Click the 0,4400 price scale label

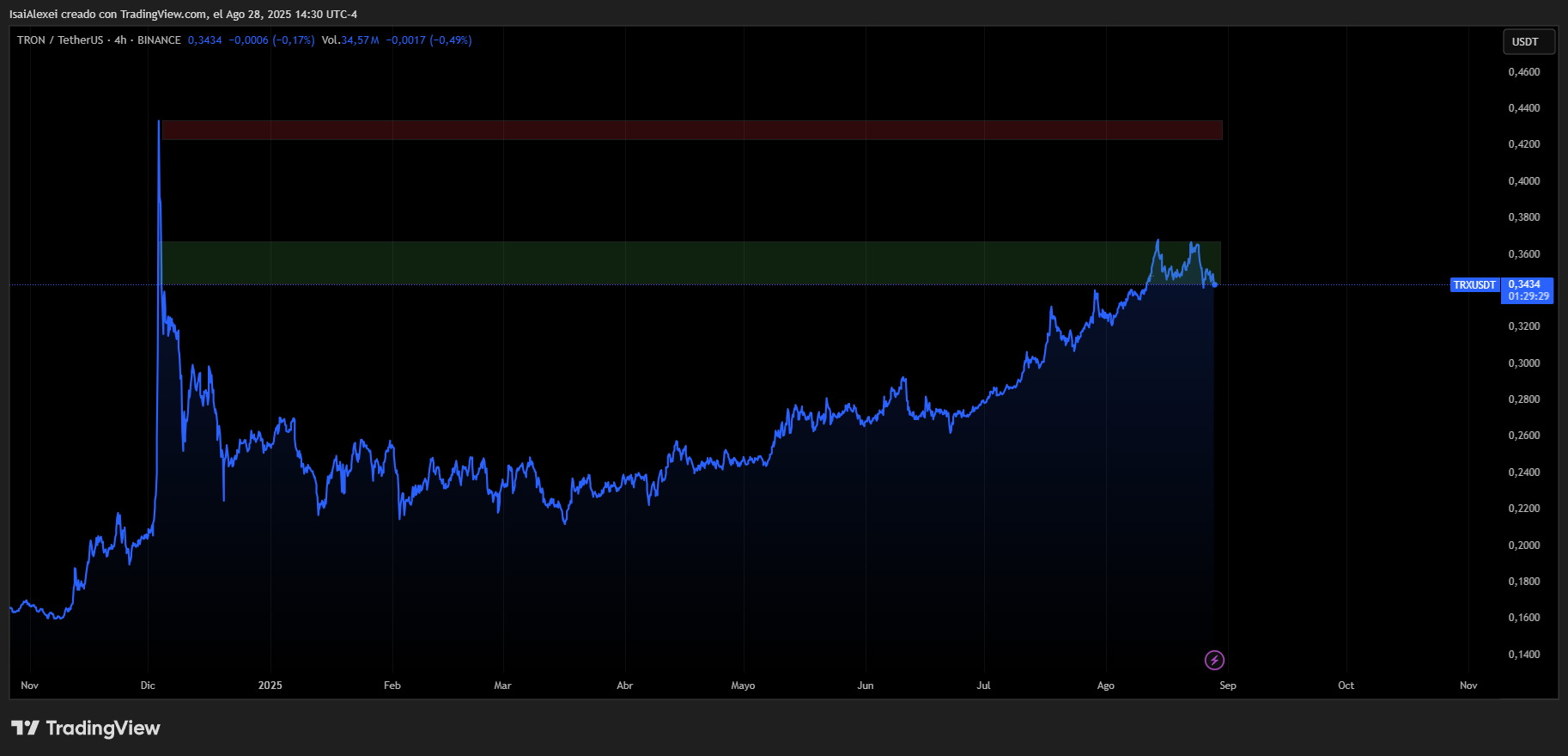tap(1524, 108)
